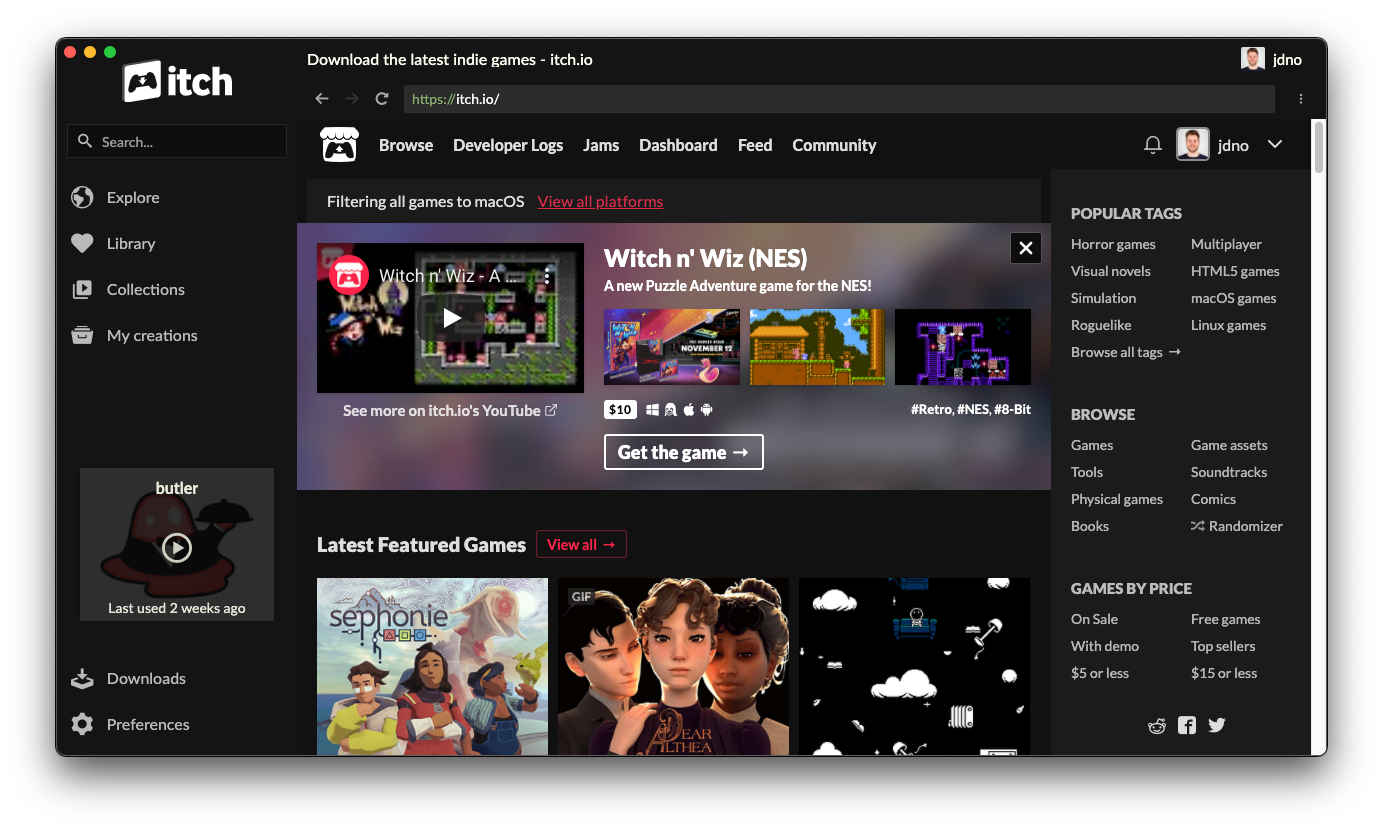
Task: Open the Browse menu
Action: pos(406,145)
